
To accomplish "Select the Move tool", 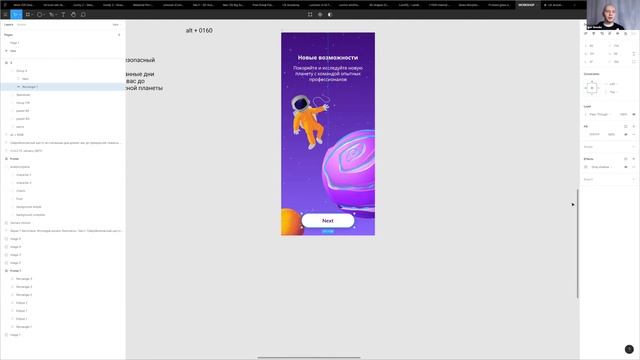I will [16, 14].
